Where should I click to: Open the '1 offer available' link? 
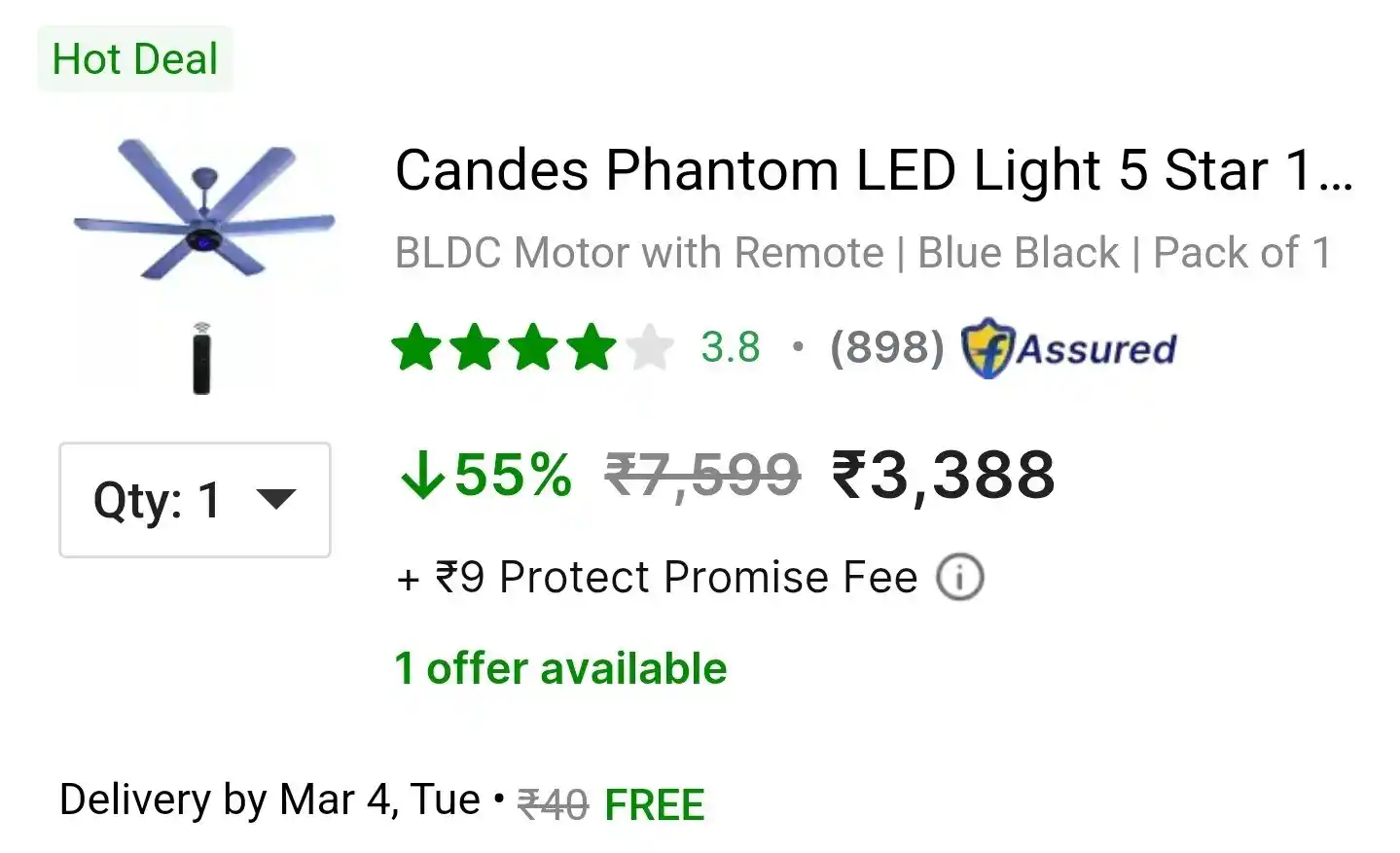(x=560, y=669)
